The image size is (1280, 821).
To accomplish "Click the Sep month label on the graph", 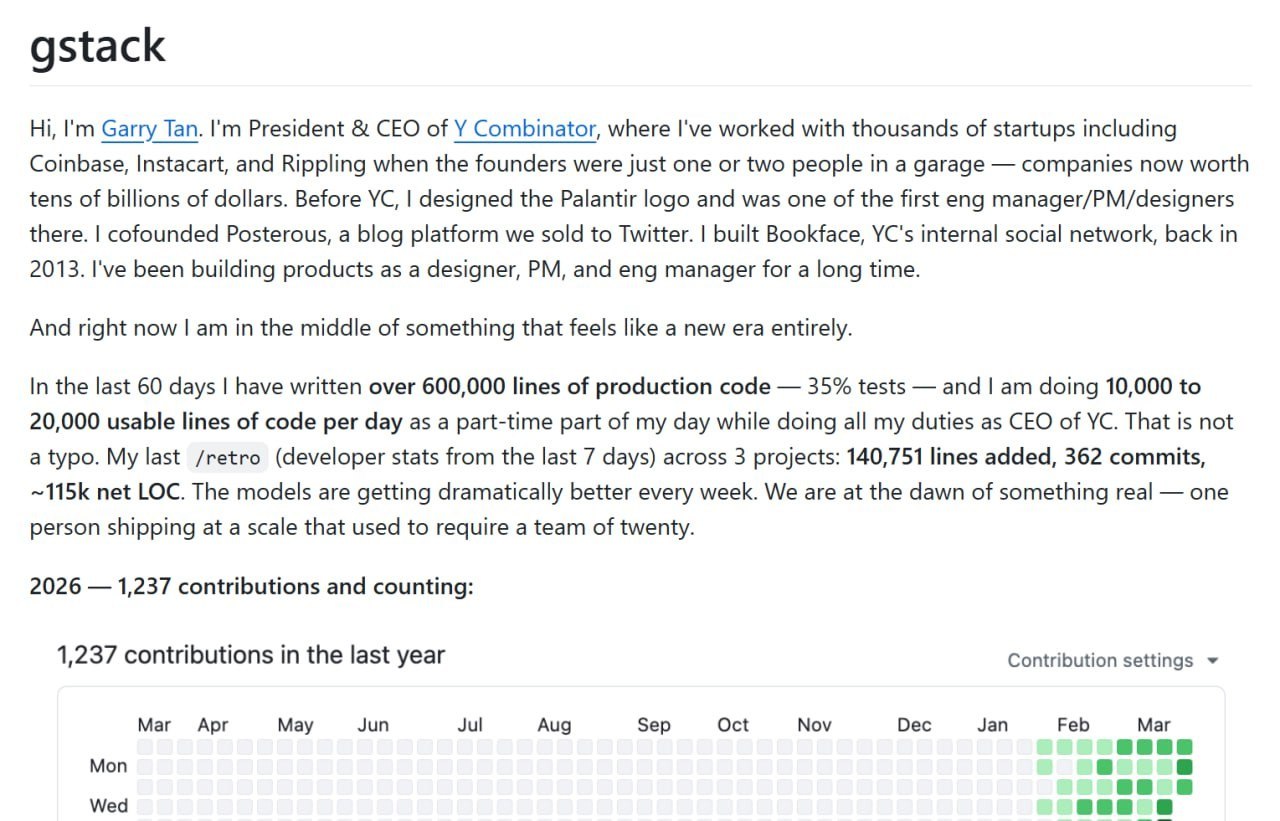I will coord(654,725).
